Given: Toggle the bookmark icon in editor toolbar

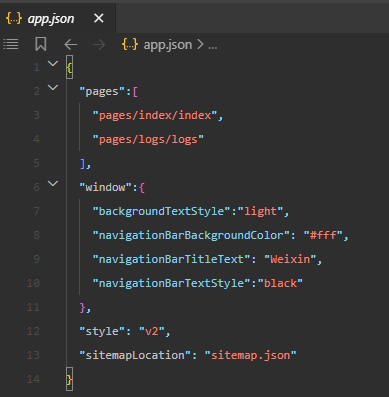Looking at the screenshot, I should coord(41,44).
